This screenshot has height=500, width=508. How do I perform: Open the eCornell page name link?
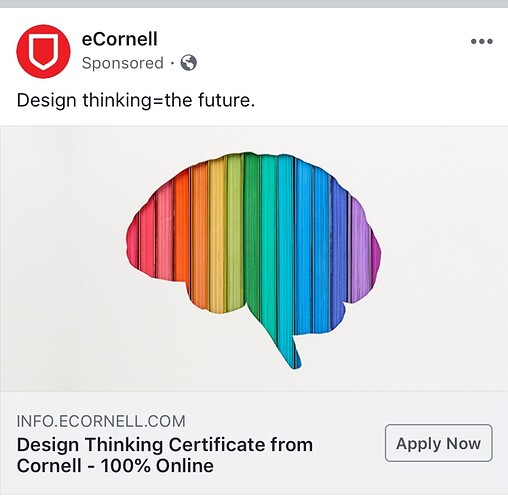click(120, 39)
